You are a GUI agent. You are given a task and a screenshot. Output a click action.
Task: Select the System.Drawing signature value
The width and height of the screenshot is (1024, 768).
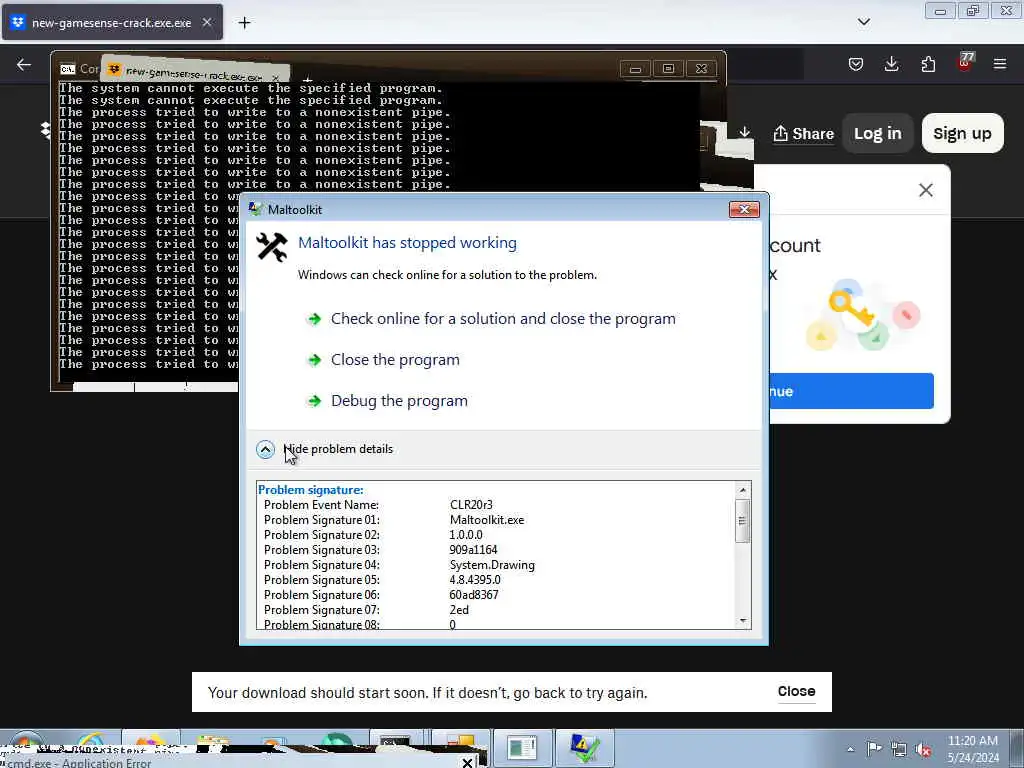tap(492, 565)
